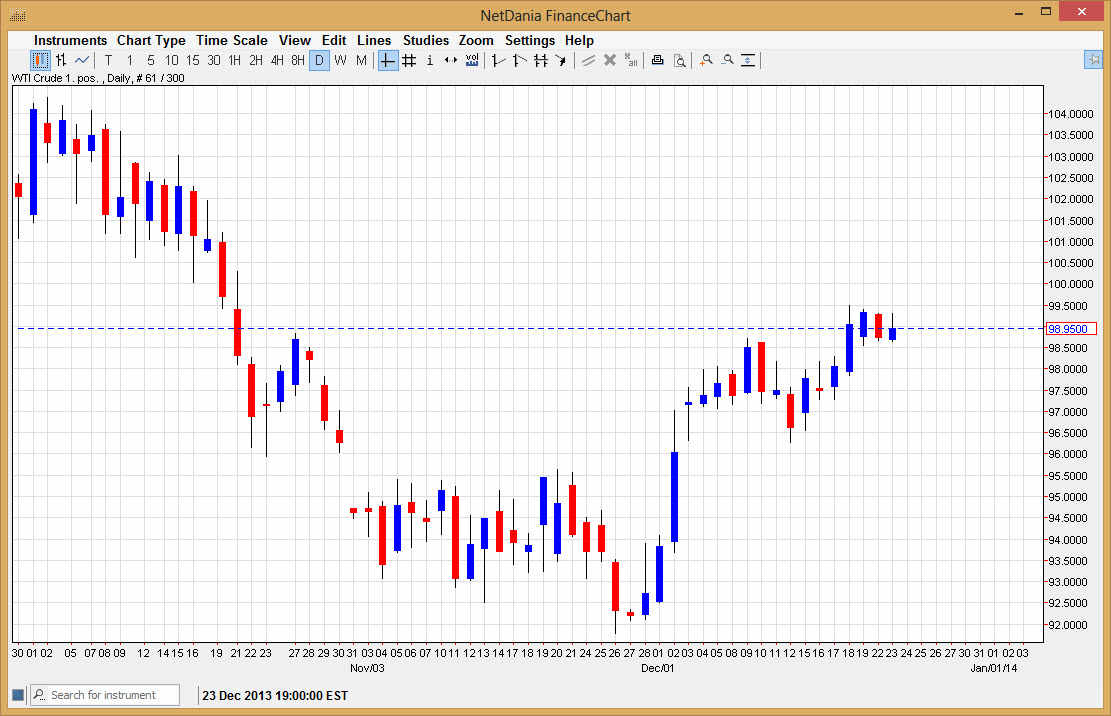
Task: Open the Studies menu
Action: [426, 40]
